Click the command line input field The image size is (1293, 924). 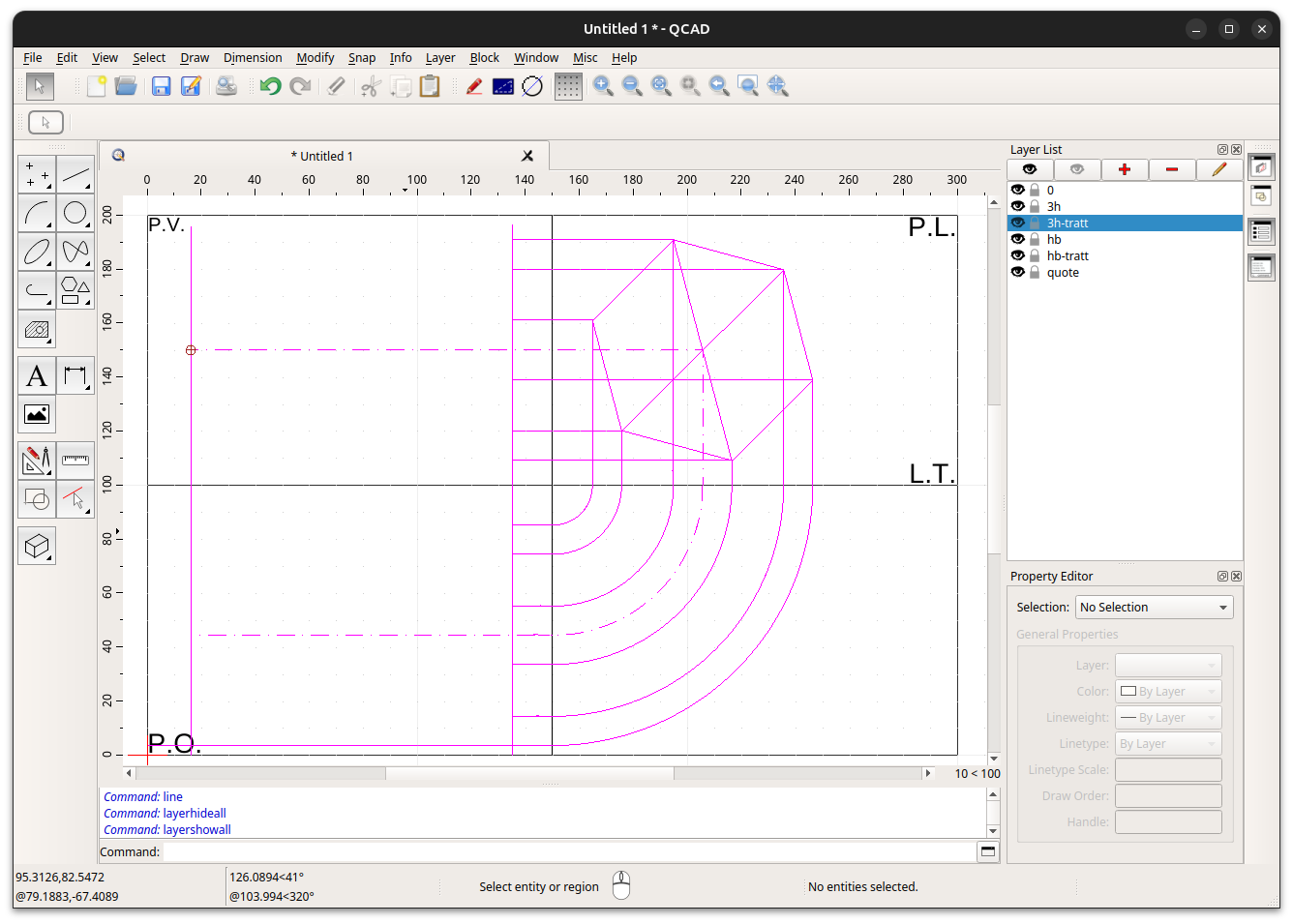tap(569, 852)
